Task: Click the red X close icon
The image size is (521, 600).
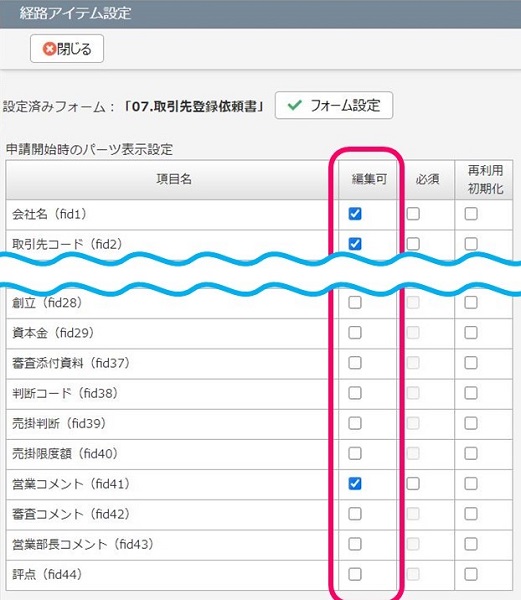Action: 49,49
